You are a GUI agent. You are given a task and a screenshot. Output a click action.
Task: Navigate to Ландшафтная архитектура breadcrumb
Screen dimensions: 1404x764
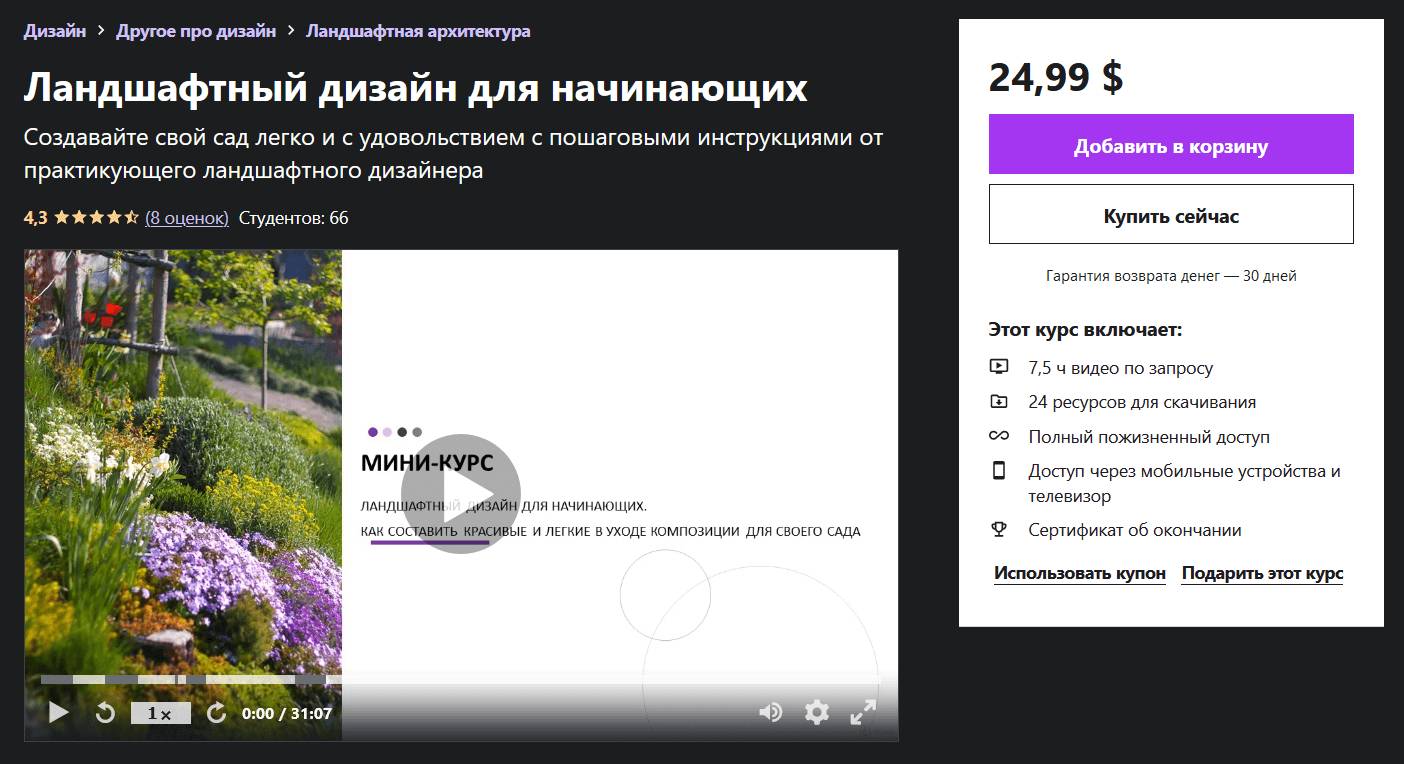(x=418, y=31)
